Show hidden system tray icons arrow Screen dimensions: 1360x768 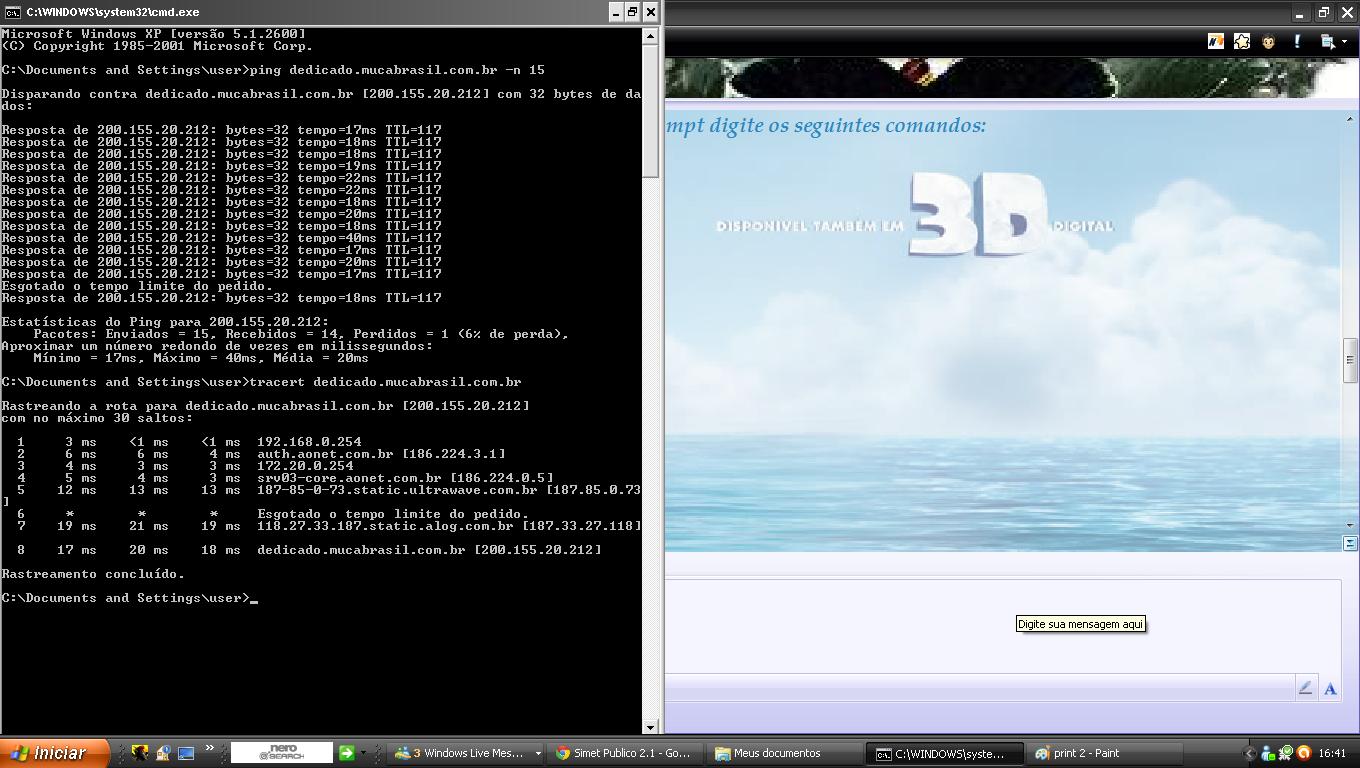point(1249,753)
